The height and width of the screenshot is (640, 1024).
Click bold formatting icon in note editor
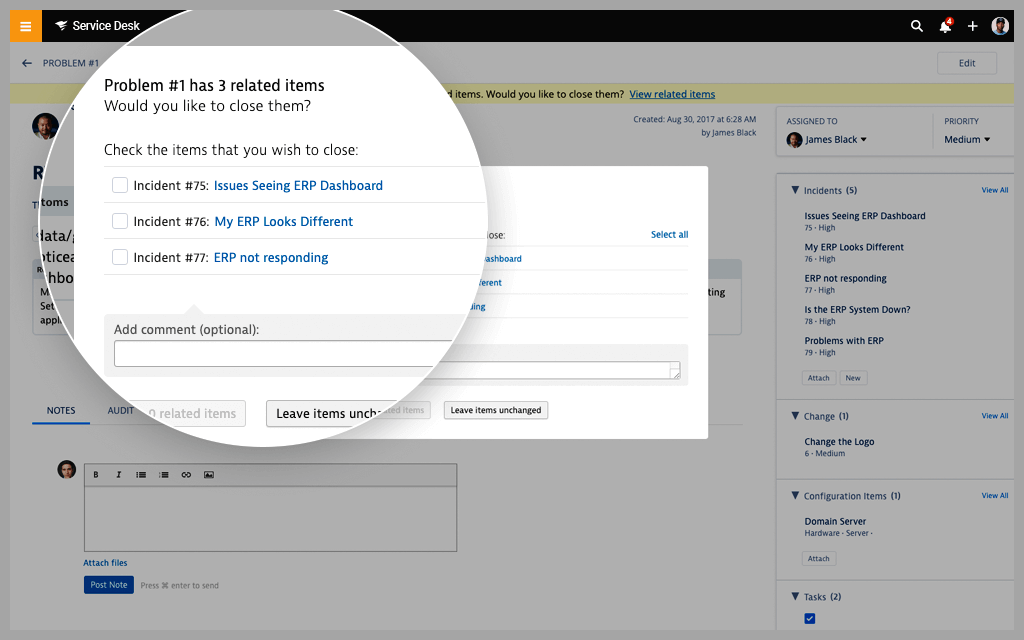point(96,474)
